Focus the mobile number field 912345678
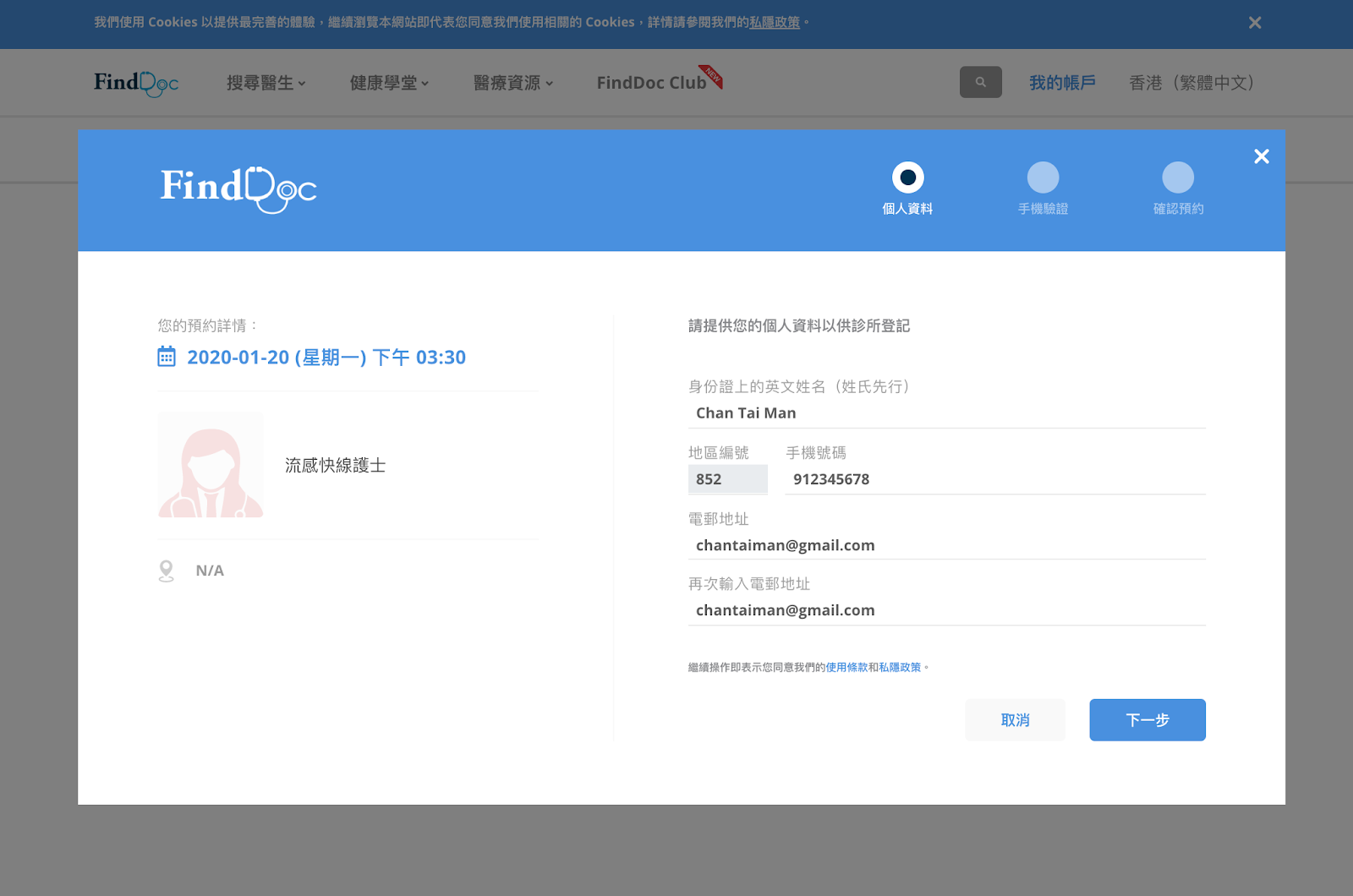Screen dimensions: 1353x896 coord(995,479)
